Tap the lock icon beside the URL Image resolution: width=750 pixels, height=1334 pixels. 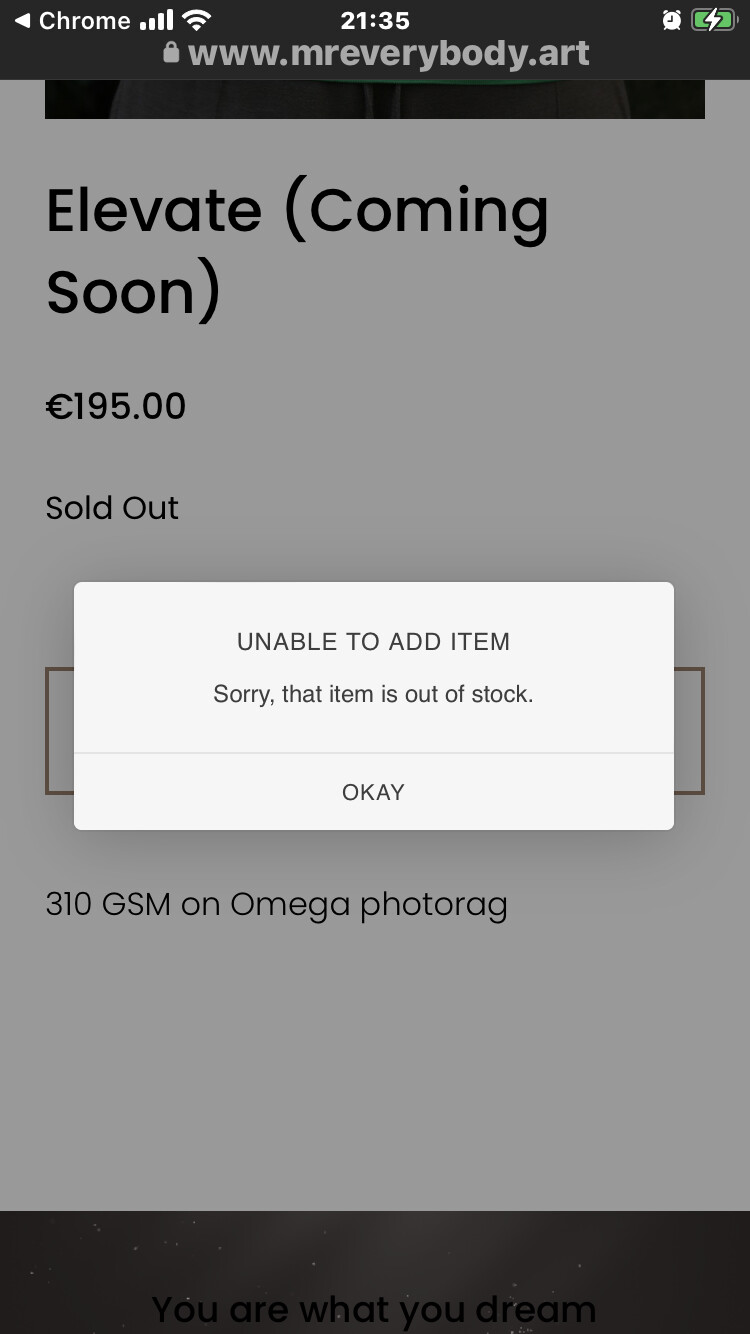click(x=171, y=53)
